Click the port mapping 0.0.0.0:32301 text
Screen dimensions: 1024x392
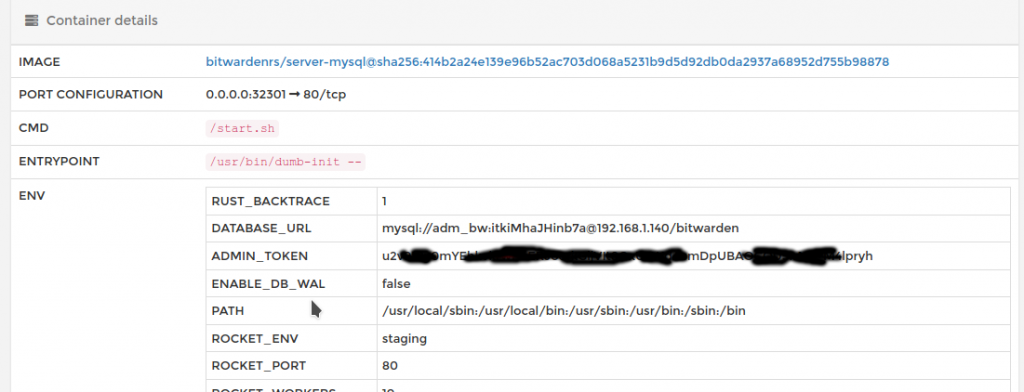point(246,95)
